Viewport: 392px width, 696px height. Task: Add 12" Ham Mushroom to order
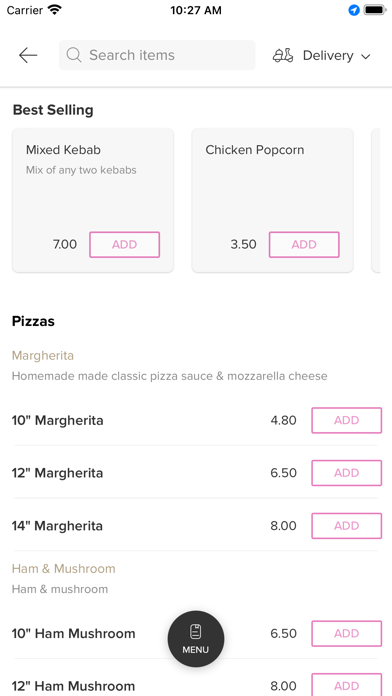coord(347,684)
